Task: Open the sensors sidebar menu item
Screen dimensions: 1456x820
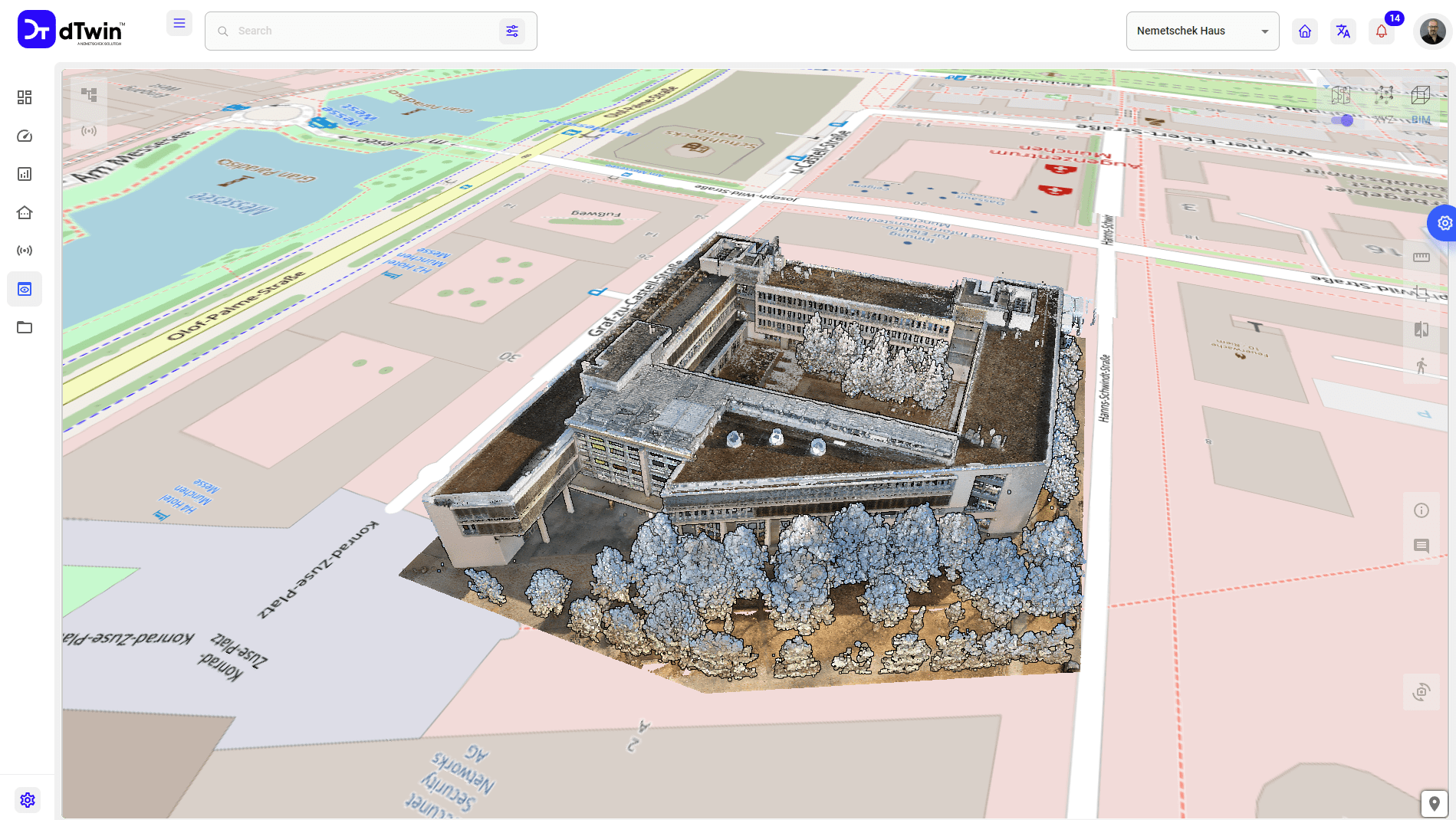Action: coord(25,251)
